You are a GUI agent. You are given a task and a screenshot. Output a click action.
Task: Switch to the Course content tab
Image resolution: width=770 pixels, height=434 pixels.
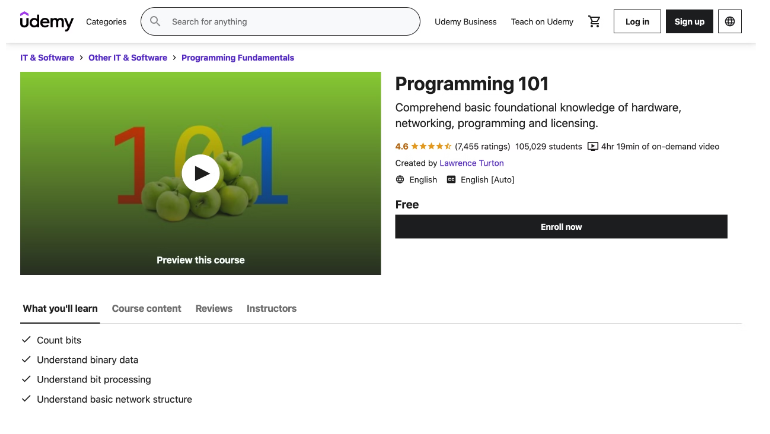tap(146, 308)
